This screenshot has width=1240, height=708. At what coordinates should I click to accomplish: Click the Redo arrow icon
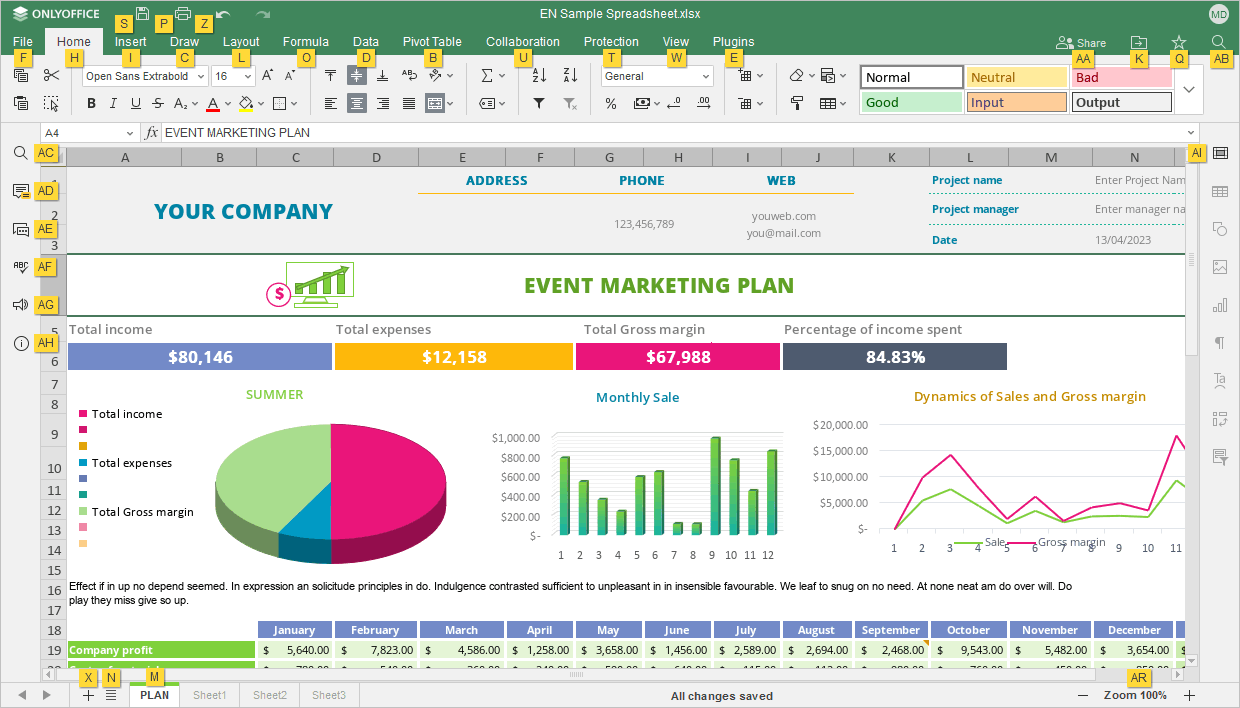(263, 14)
